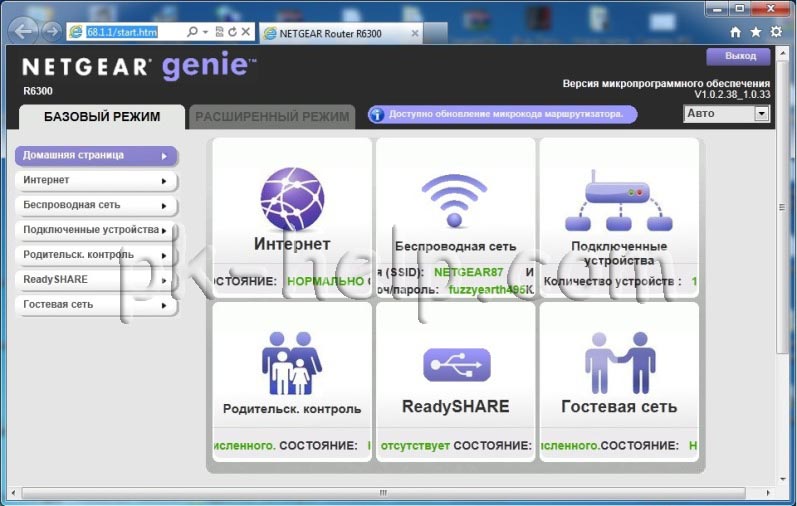Click the firmware version V1.0.2.38_1.0.33 text
Viewport: 797px width, 506px height.
[732, 95]
